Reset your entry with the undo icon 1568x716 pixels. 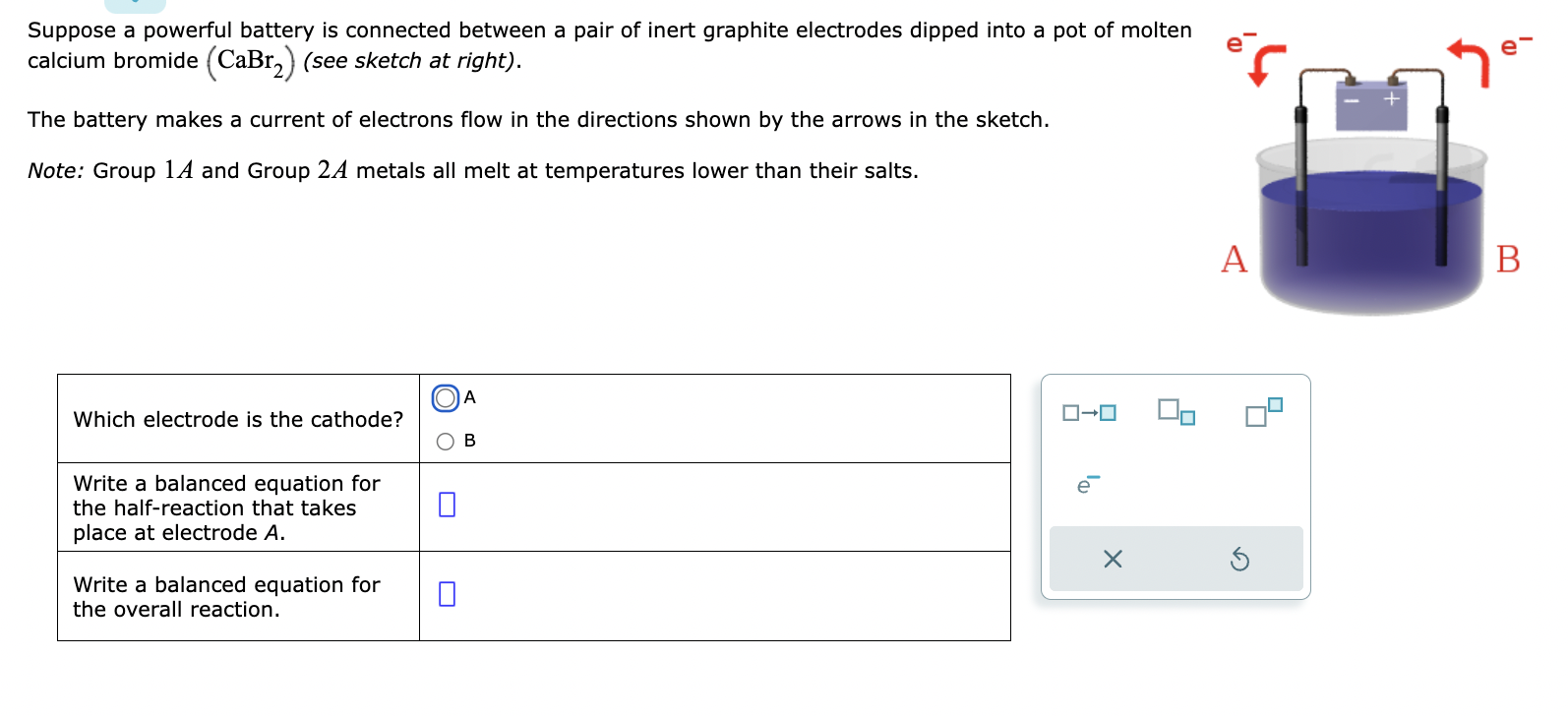click(x=1242, y=559)
